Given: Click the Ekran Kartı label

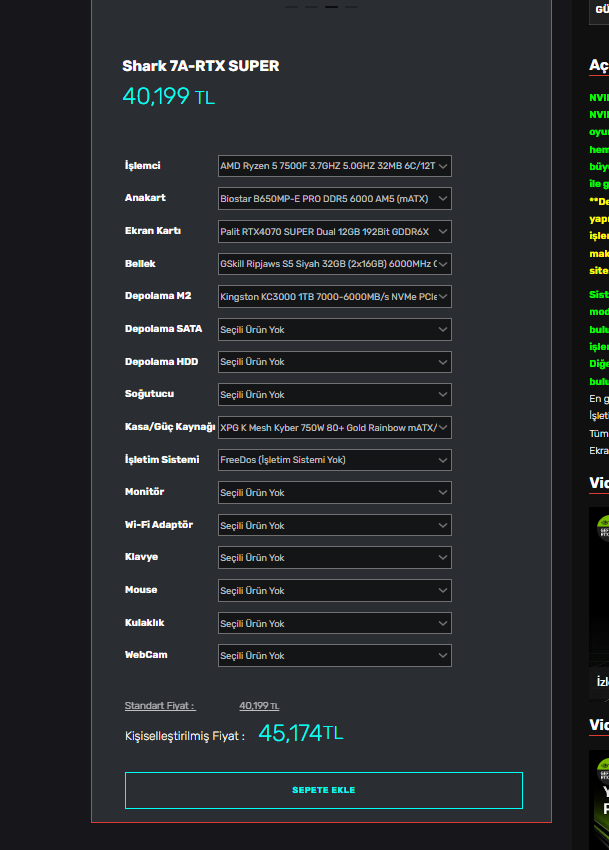Looking at the screenshot, I should click(x=153, y=231).
